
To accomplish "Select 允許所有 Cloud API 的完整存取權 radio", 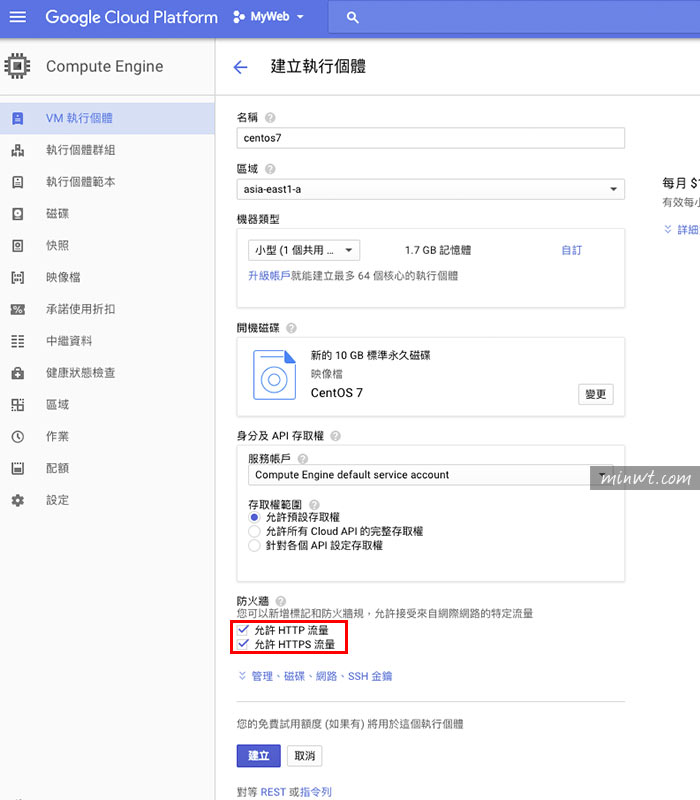I will [x=254, y=532].
